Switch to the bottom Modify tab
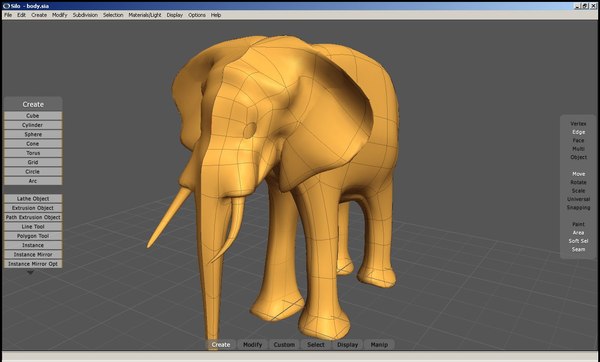600x362 pixels. (x=253, y=344)
